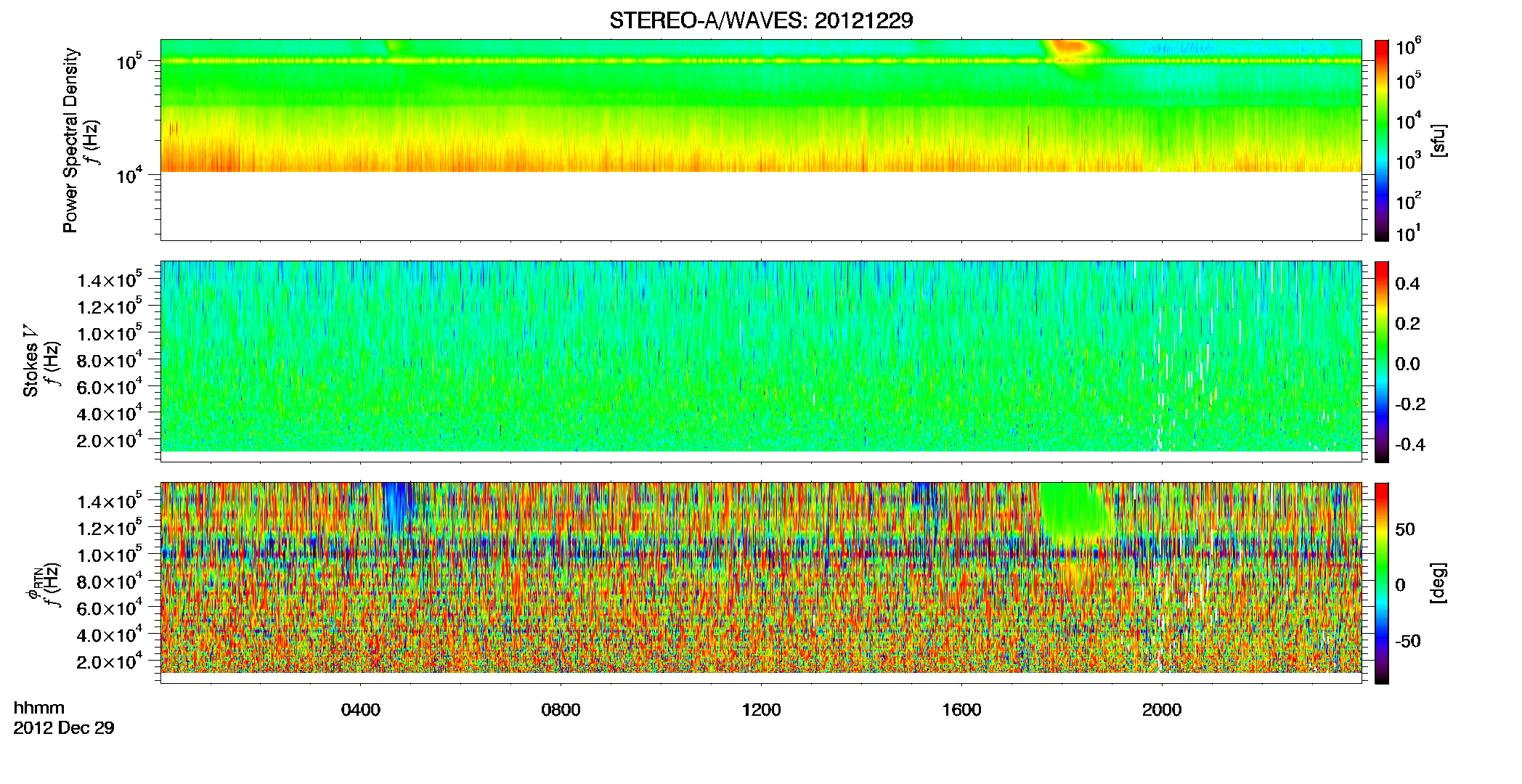
Task: Click the blank white area of top panel
Action: coord(761,206)
